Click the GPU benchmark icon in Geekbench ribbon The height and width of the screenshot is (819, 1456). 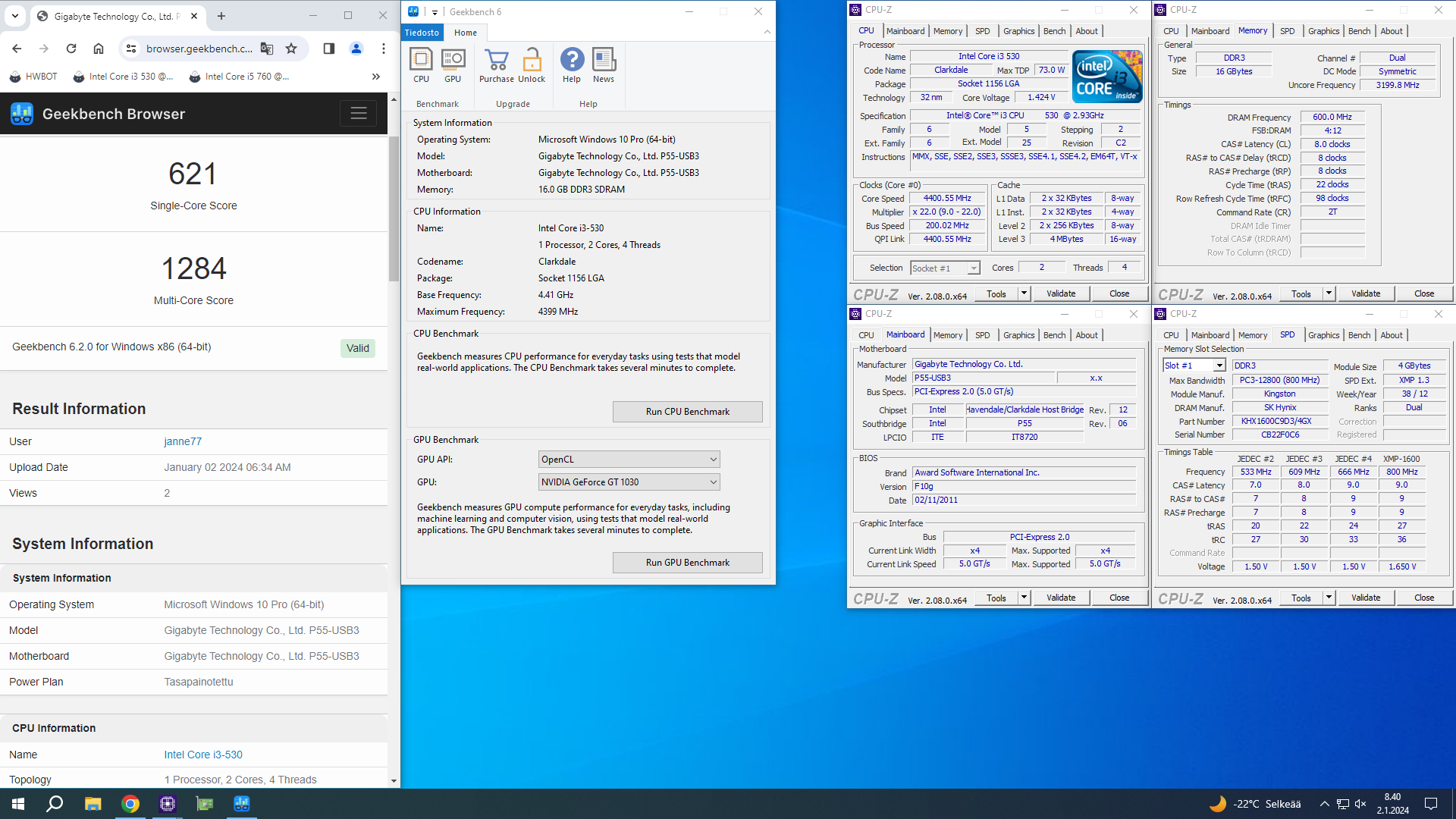point(453,65)
